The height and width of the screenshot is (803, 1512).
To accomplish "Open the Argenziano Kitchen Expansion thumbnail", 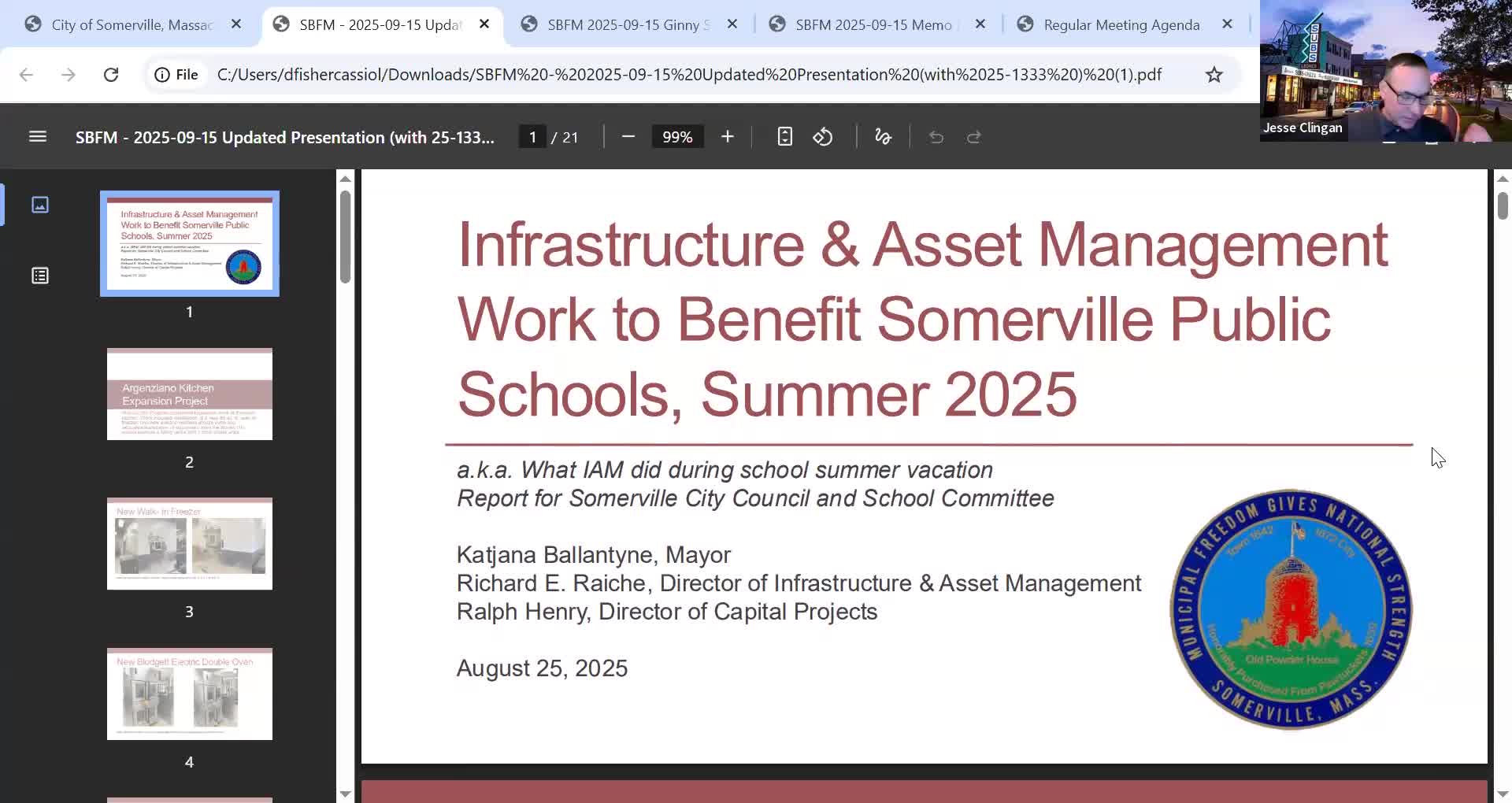I will [190, 394].
